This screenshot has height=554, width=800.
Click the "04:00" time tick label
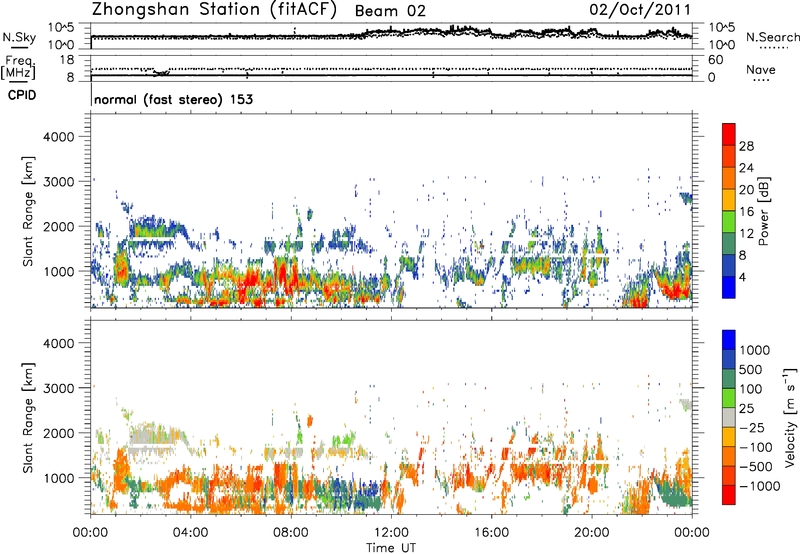[x=191, y=533]
